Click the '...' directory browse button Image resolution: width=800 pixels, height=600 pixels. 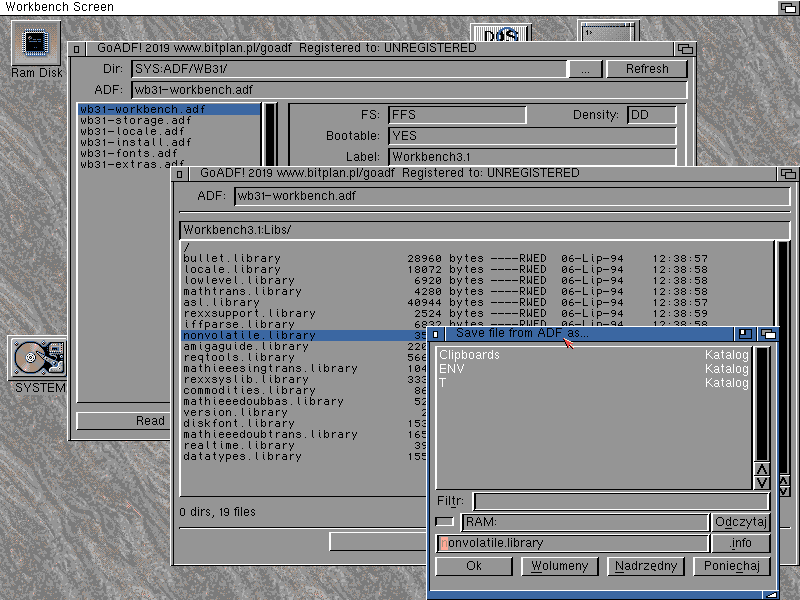click(x=585, y=69)
